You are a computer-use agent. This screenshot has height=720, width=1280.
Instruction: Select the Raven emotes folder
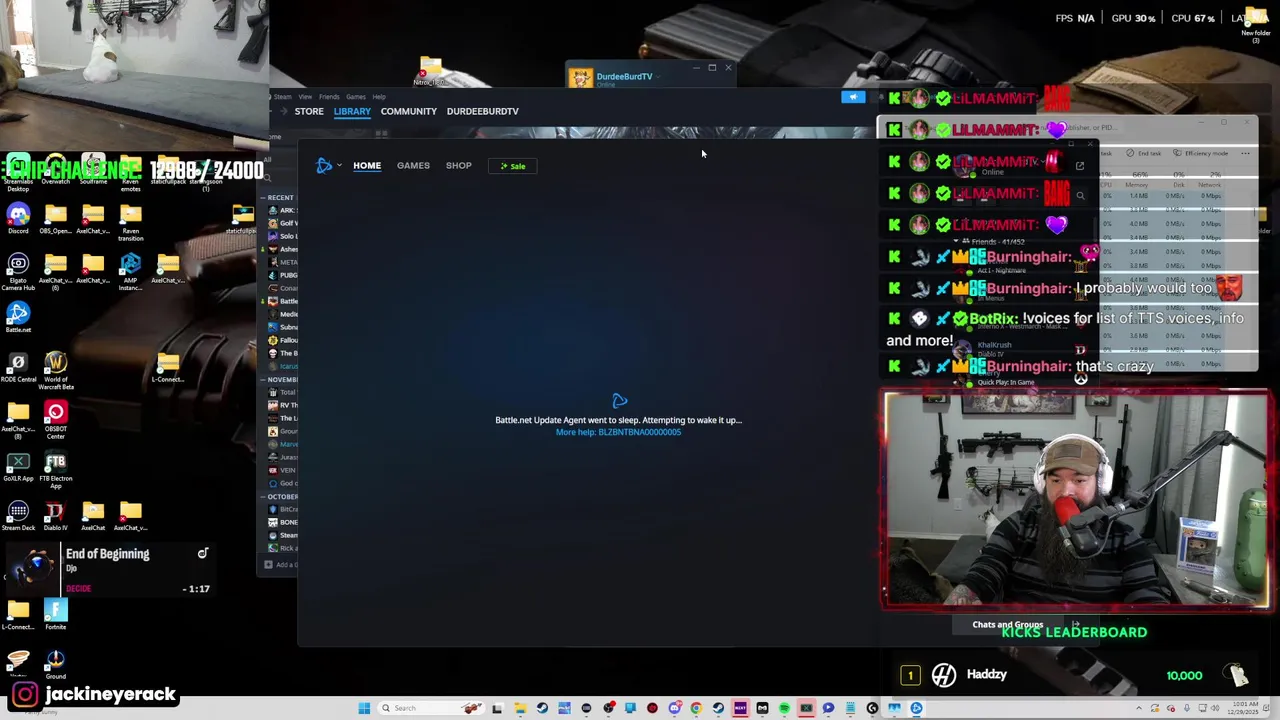[130, 171]
